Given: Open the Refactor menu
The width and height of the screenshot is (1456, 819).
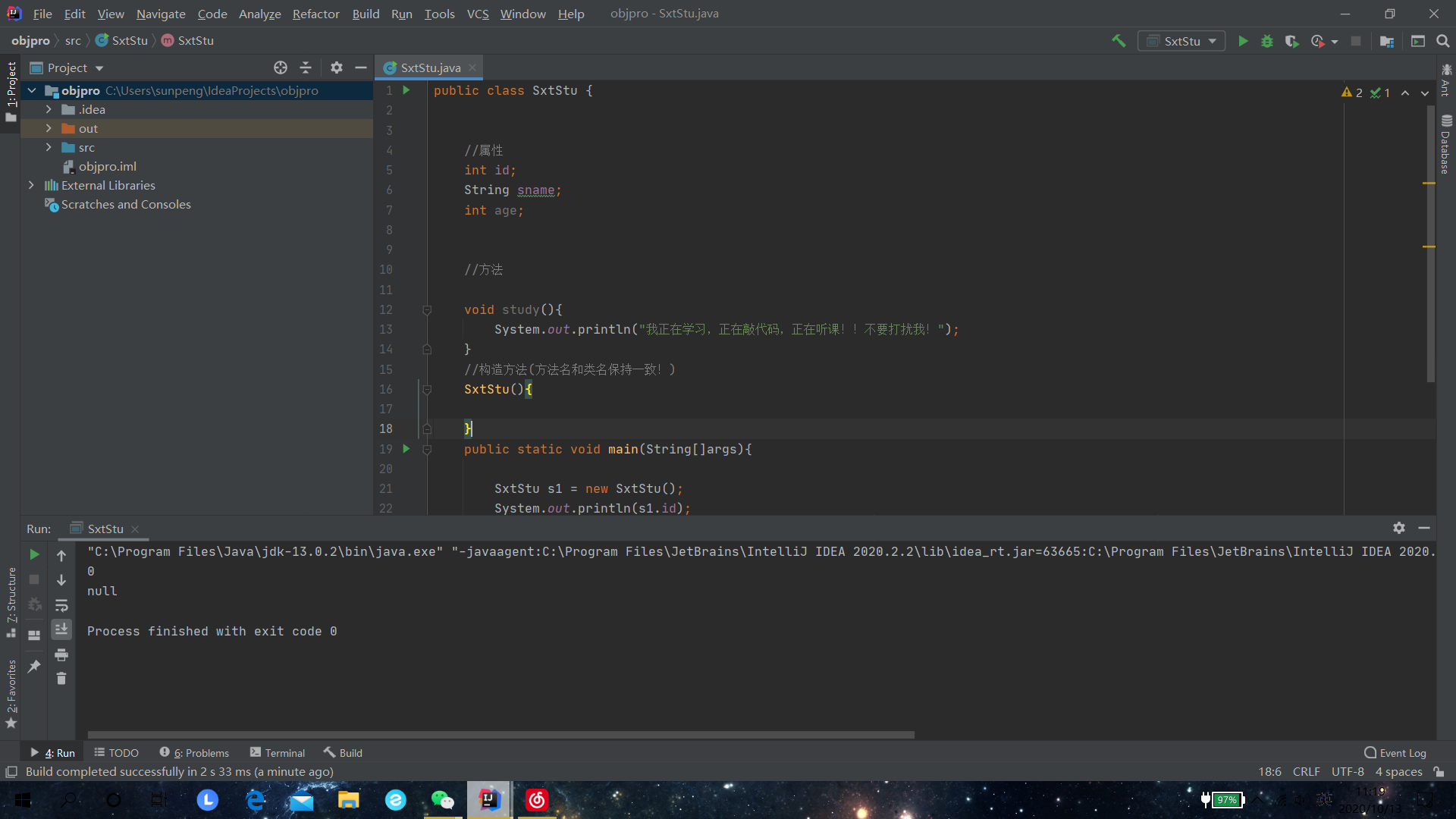Looking at the screenshot, I should (316, 14).
